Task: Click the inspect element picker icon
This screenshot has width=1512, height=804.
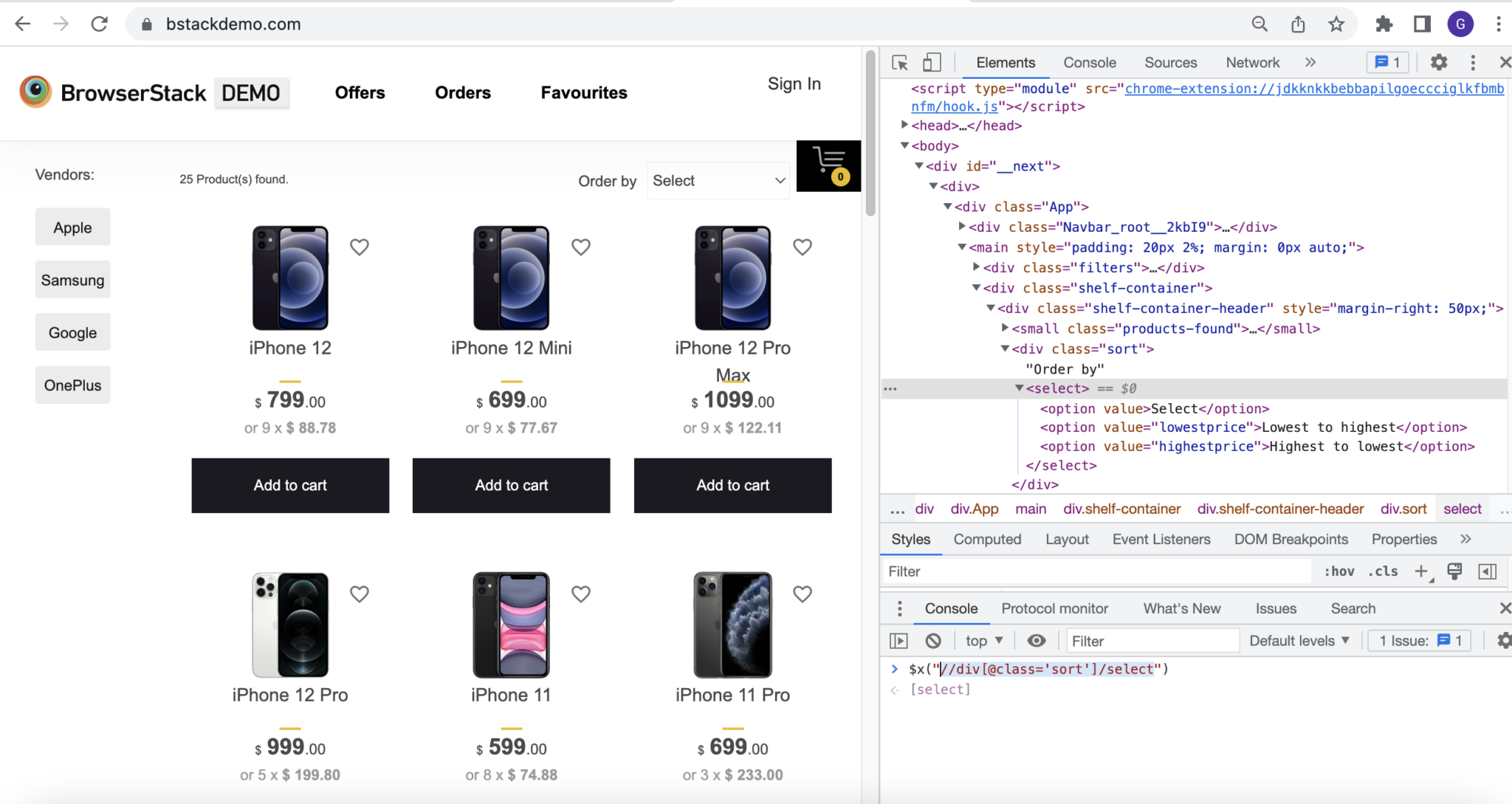Action: [x=899, y=63]
